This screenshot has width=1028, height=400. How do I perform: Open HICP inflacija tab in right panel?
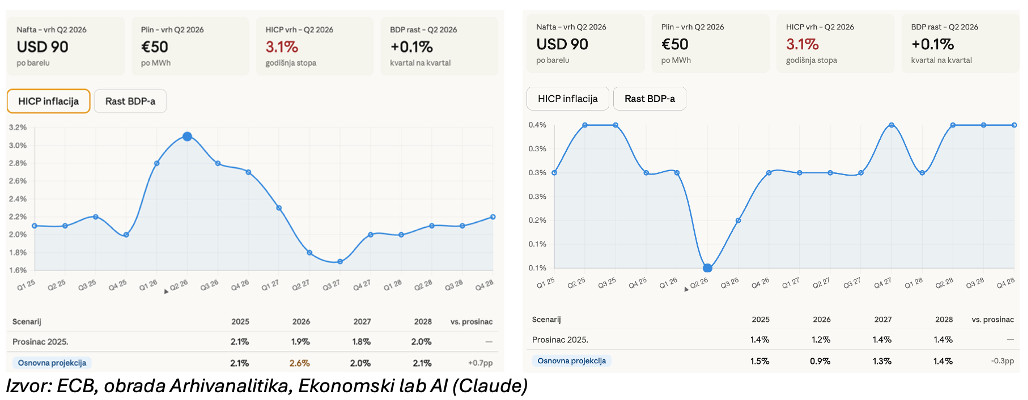point(568,98)
